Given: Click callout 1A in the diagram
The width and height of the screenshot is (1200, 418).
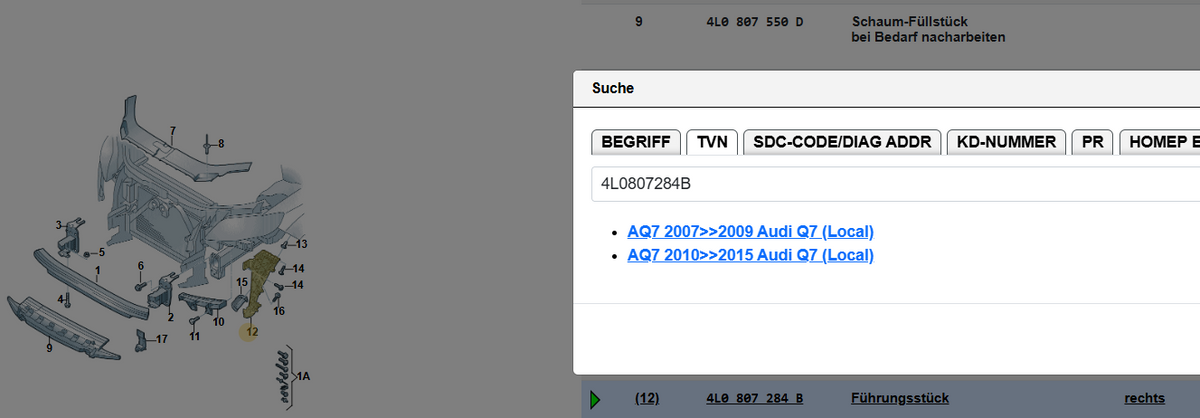Looking at the screenshot, I should (304, 376).
